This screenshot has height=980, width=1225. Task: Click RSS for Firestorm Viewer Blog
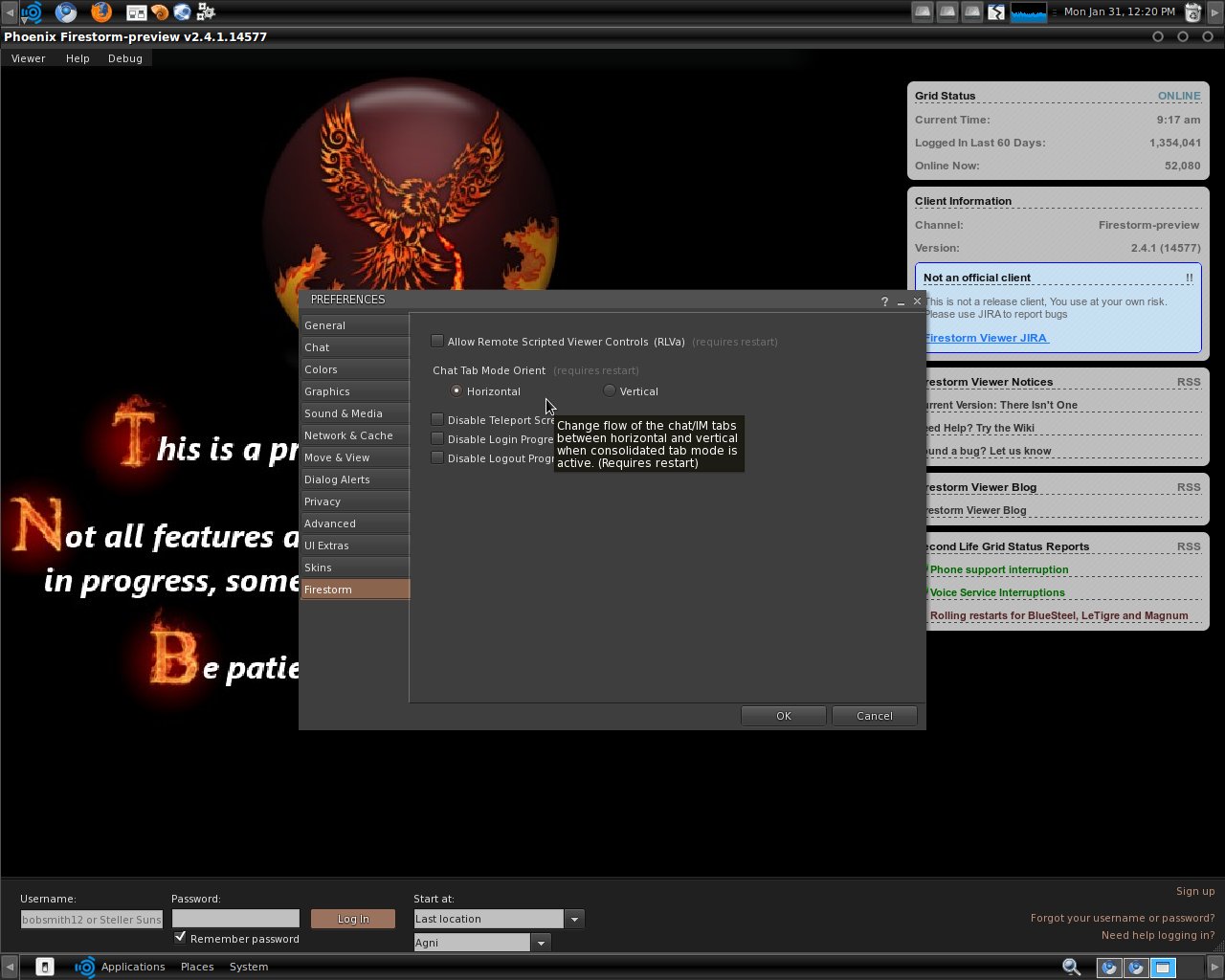(x=1189, y=487)
